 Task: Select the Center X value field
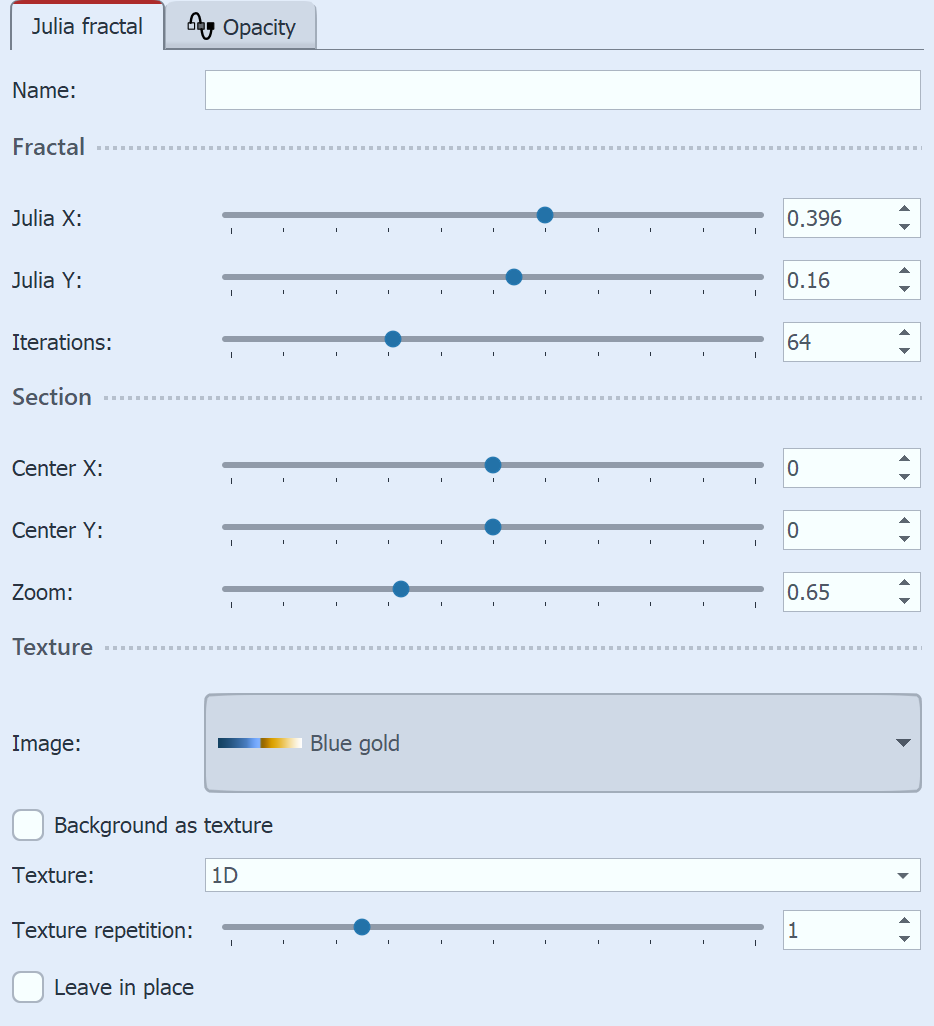pos(840,468)
